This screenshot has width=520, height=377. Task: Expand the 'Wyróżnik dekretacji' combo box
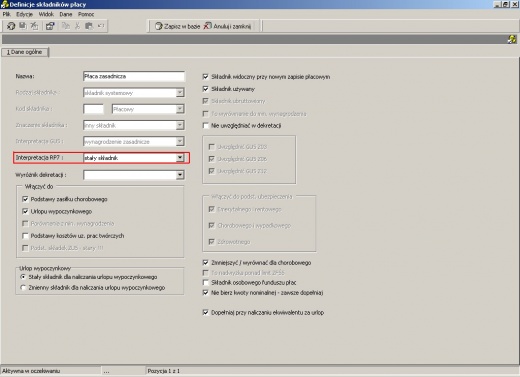tap(180, 175)
